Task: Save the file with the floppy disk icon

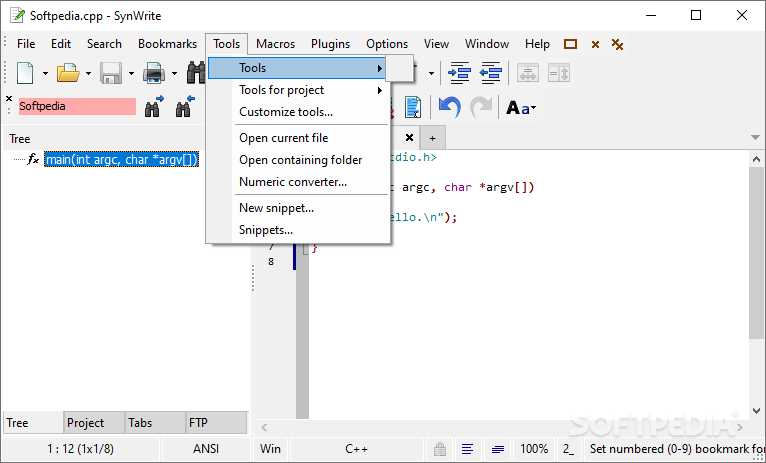Action: coord(111,73)
